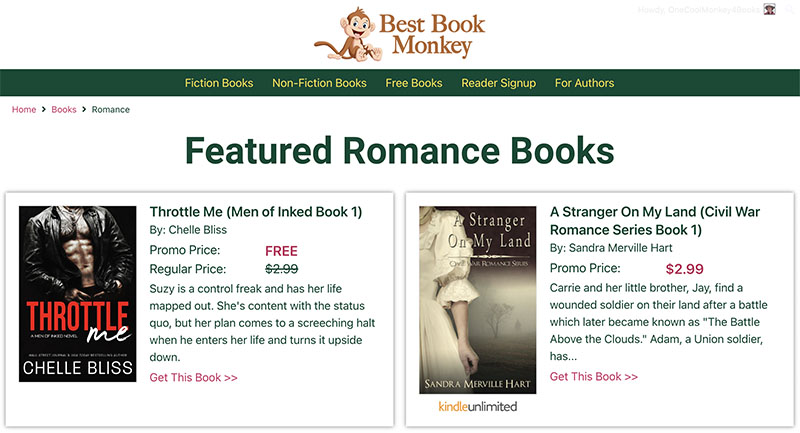The width and height of the screenshot is (800, 433).
Task: Open A Stranger On My Land cover
Action: coord(478,299)
